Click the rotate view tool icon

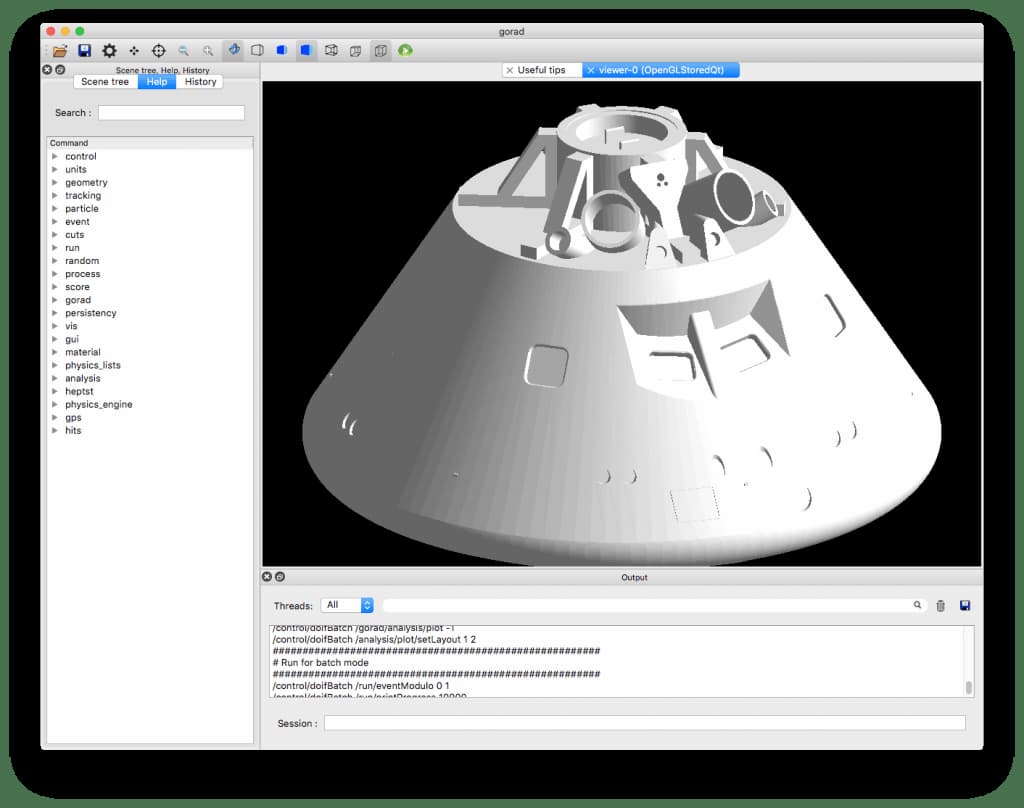[x=233, y=50]
